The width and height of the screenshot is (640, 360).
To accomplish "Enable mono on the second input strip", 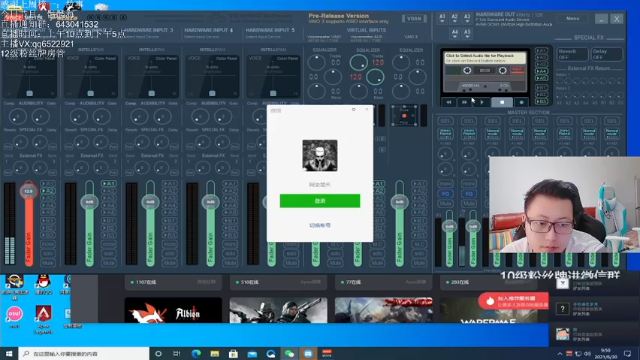I will pyautogui.click(x=109, y=244).
